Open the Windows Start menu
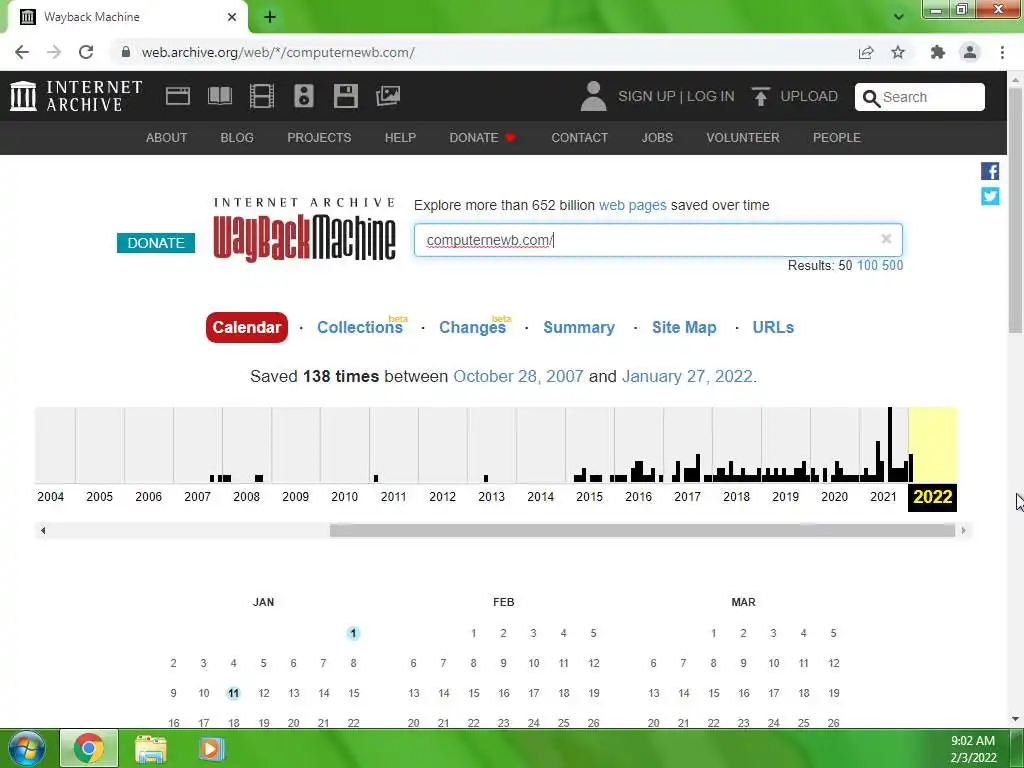 pos(26,748)
